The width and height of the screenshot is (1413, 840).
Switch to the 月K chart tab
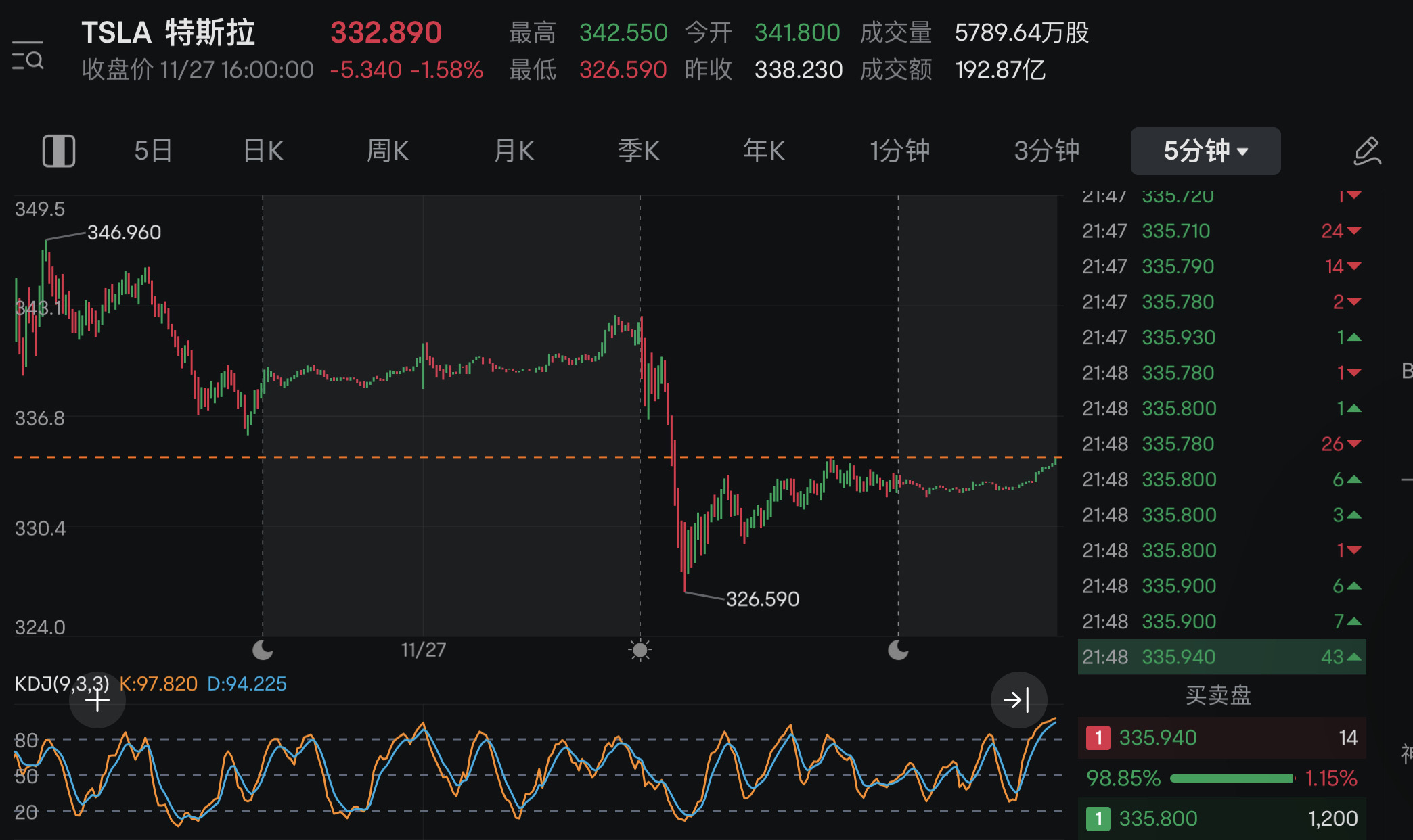(514, 151)
